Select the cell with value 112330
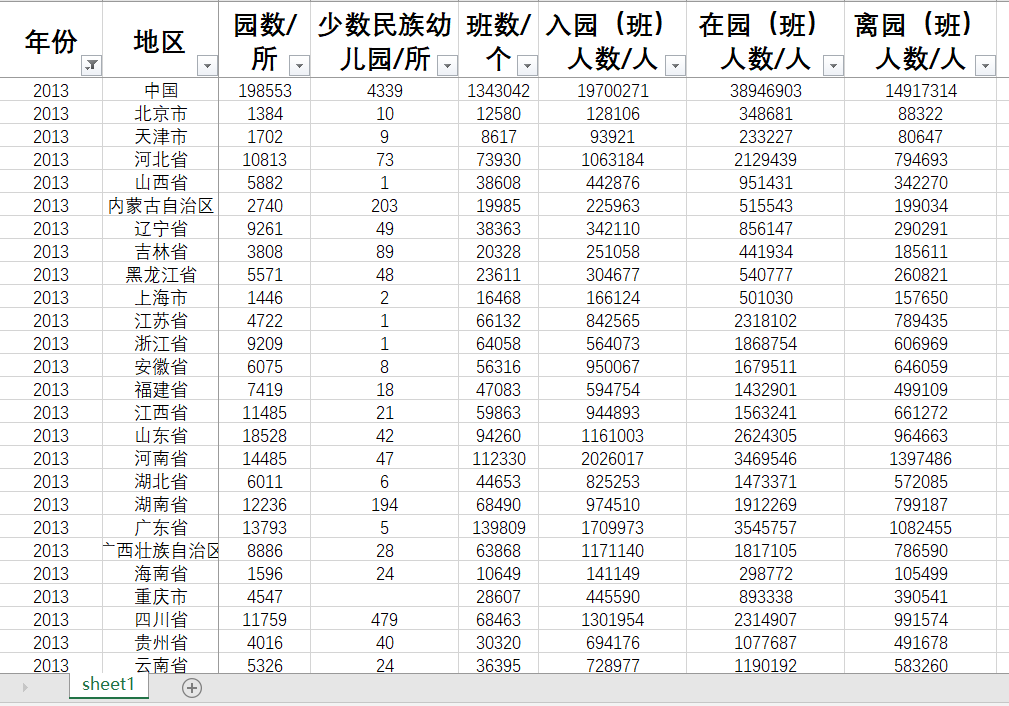This screenshot has height=706, width=1009. (x=498, y=459)
